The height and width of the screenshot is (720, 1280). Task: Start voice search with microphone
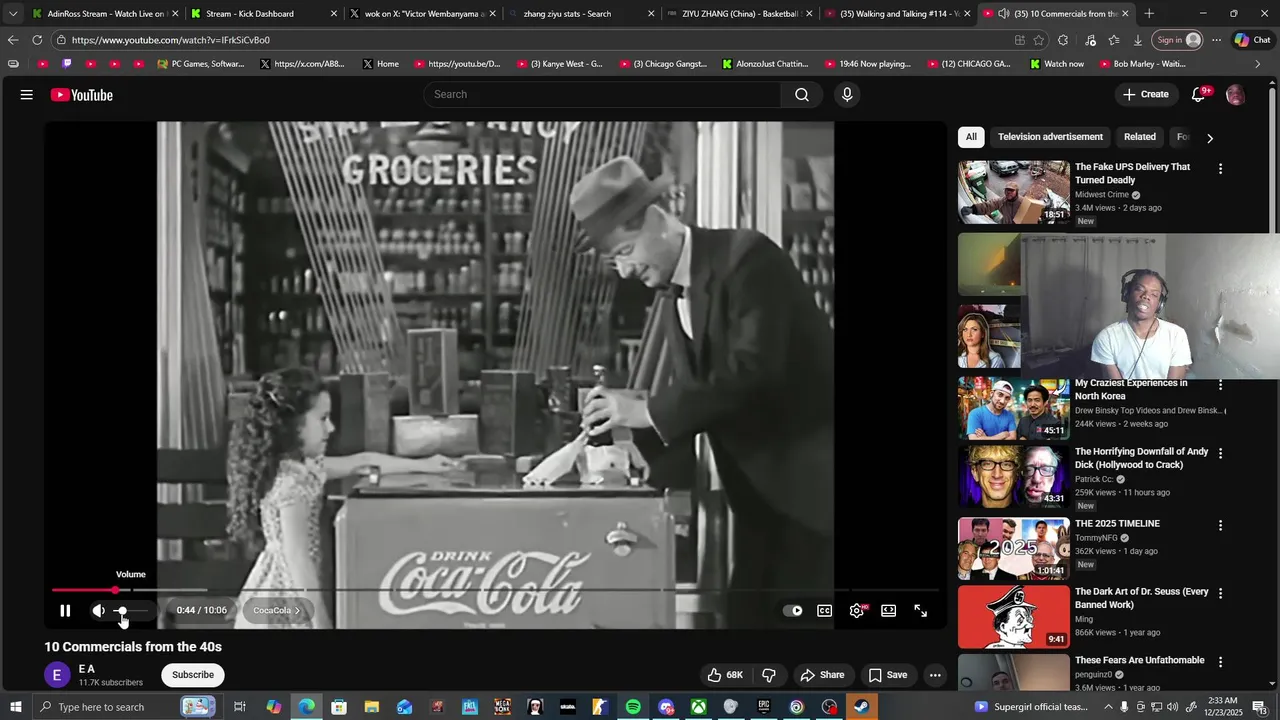pos(847,94)
